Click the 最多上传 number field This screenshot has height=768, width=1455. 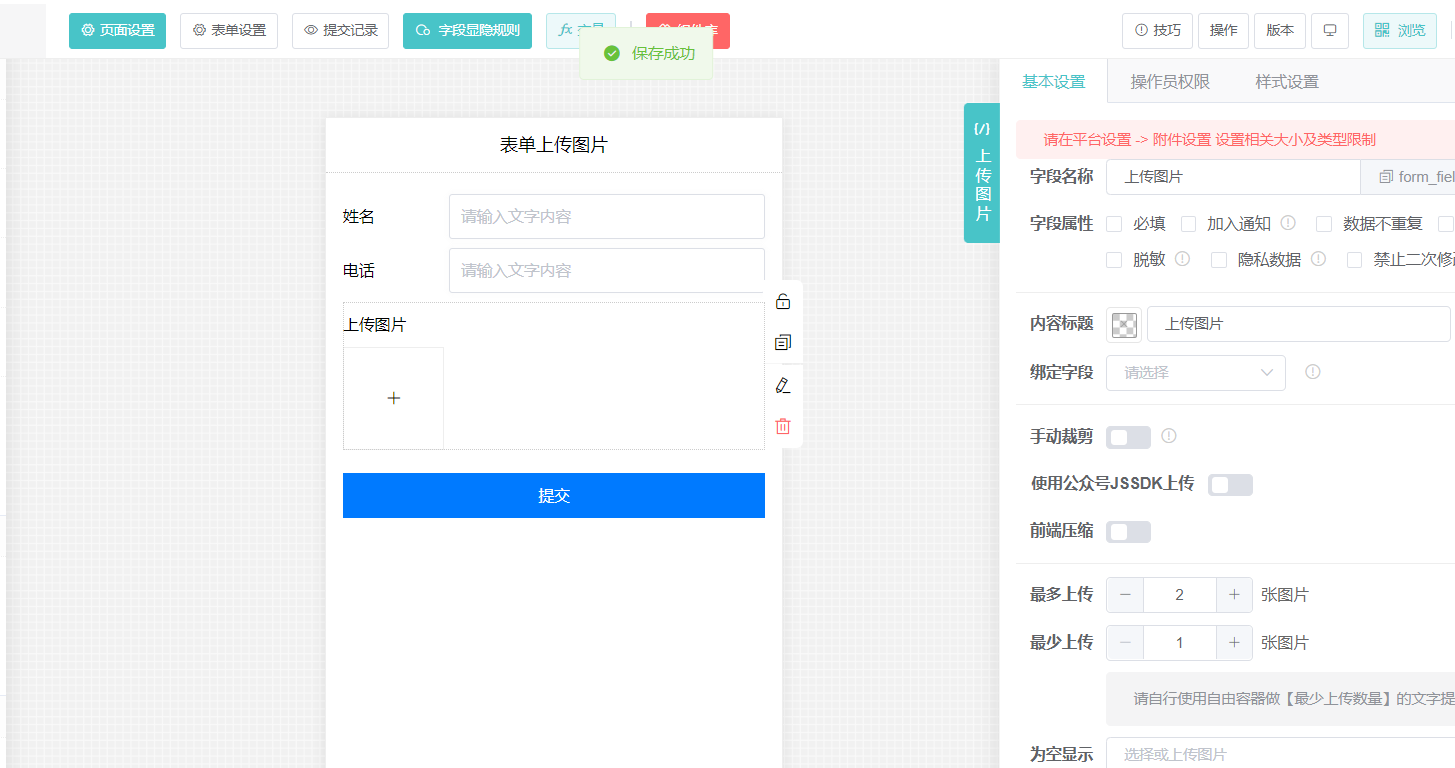[x=1179, y=595]
